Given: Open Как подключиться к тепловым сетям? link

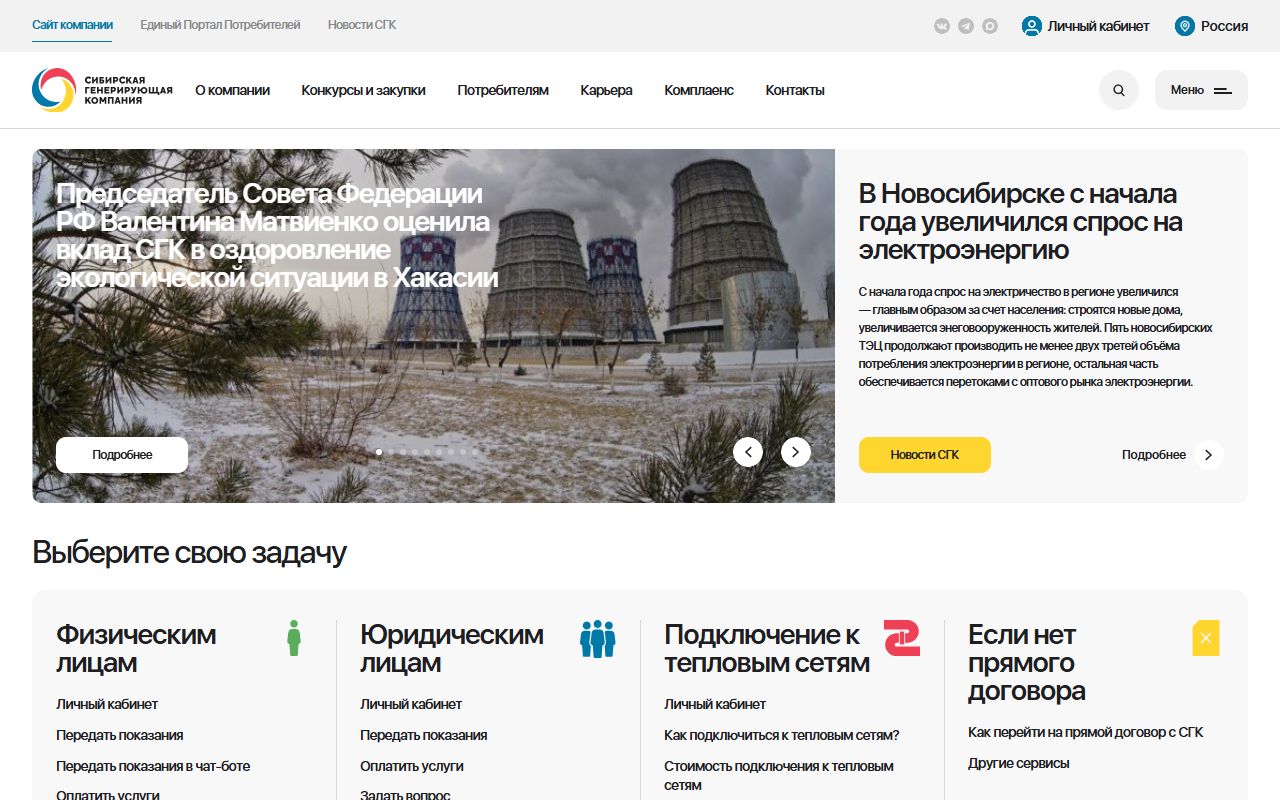Looking at the screenshot, I should [782, 735].
